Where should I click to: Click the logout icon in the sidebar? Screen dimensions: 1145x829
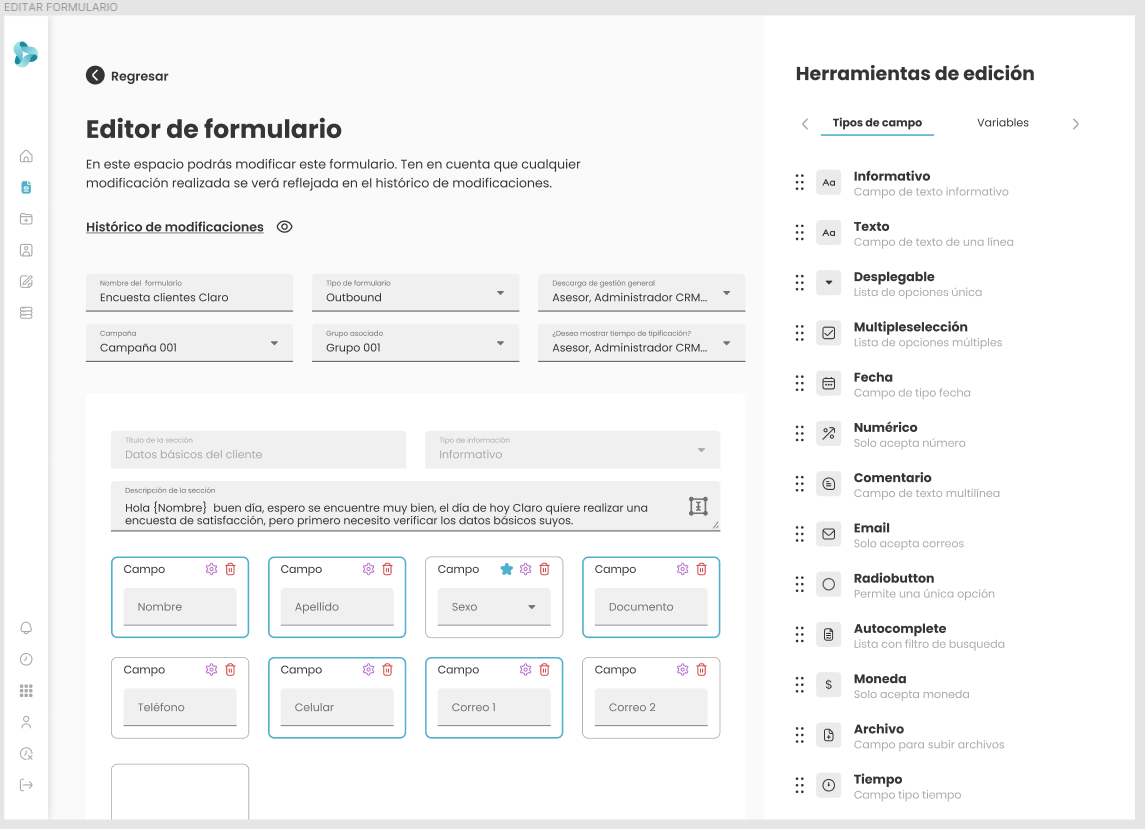26,785
